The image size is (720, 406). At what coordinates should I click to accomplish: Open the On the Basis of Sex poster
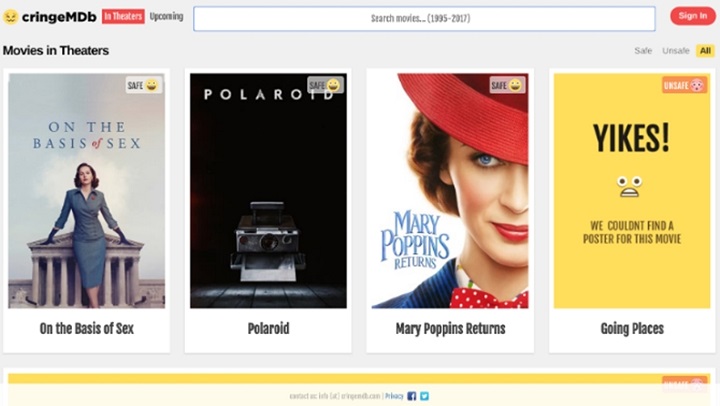click(87, 190)
